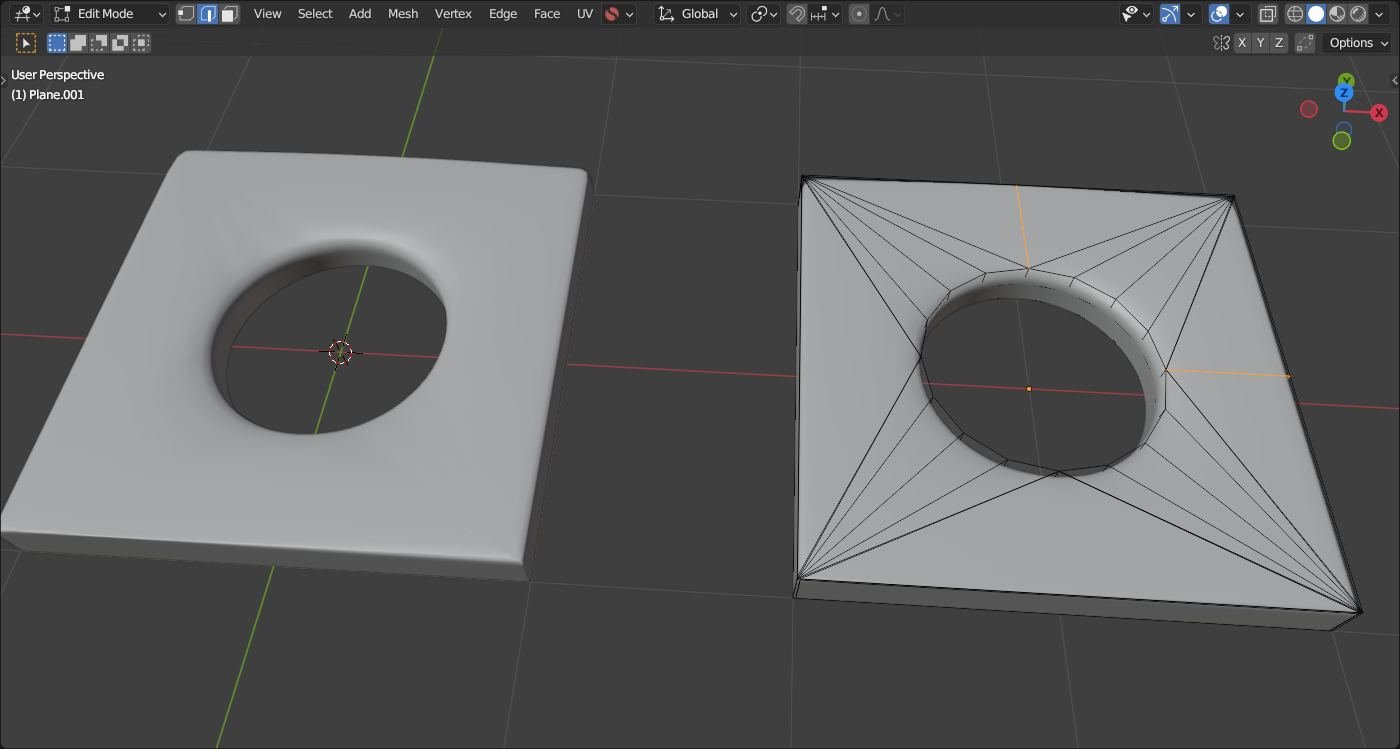Enable X axis mesh mirror

[x=1242, y=43]
